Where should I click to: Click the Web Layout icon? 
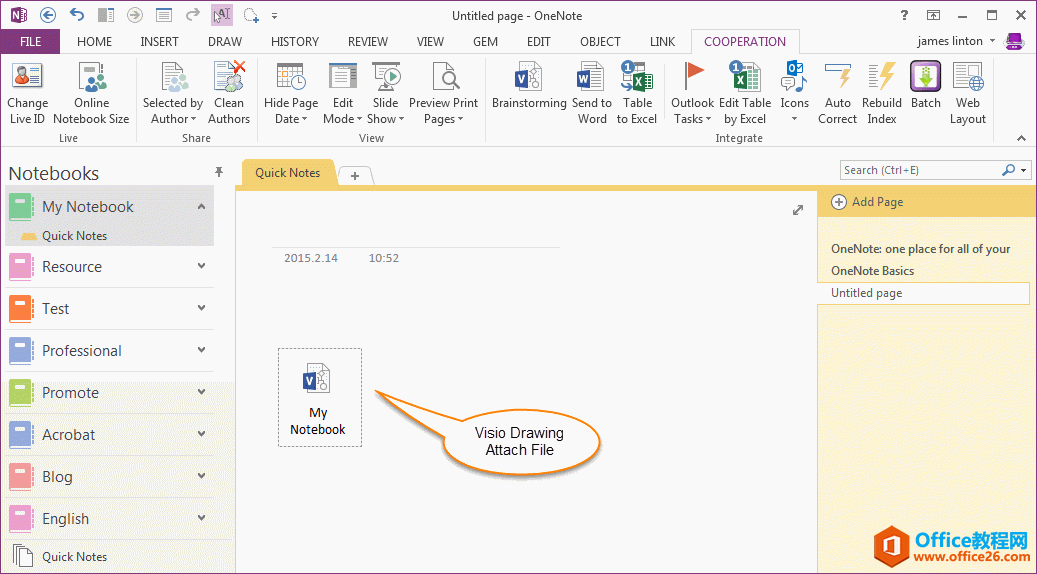tap(968, 77)
